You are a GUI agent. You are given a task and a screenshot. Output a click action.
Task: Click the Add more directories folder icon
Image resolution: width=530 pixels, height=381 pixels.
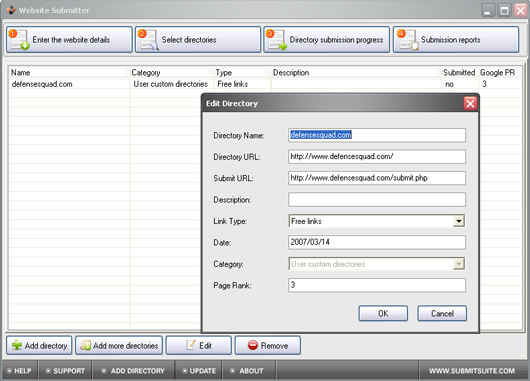tap(86, 345)
